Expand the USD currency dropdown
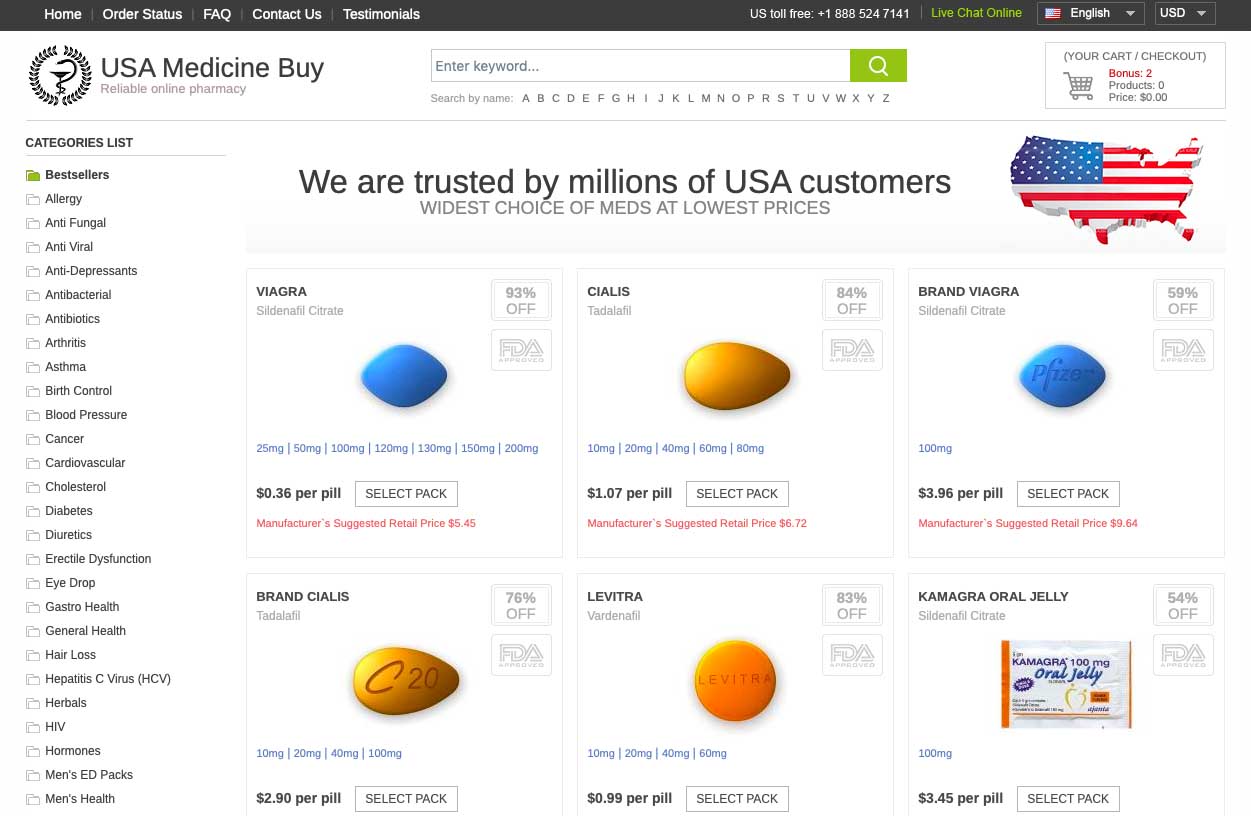1251x816 pixels. pyautogui.click(x=1185, y=13)
